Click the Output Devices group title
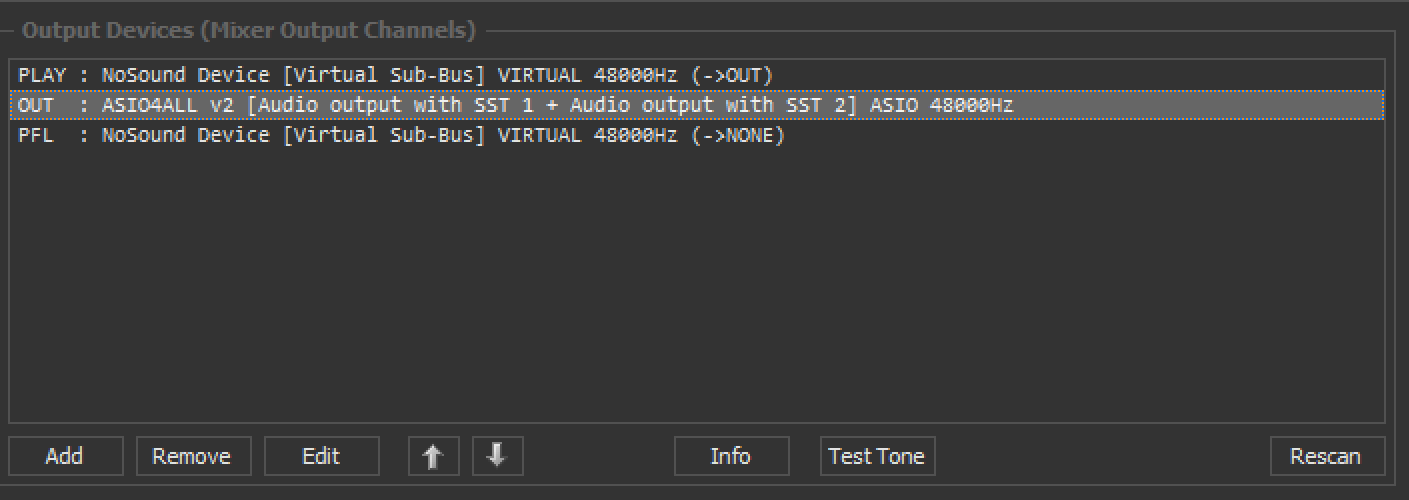 (x=248, y=31)
